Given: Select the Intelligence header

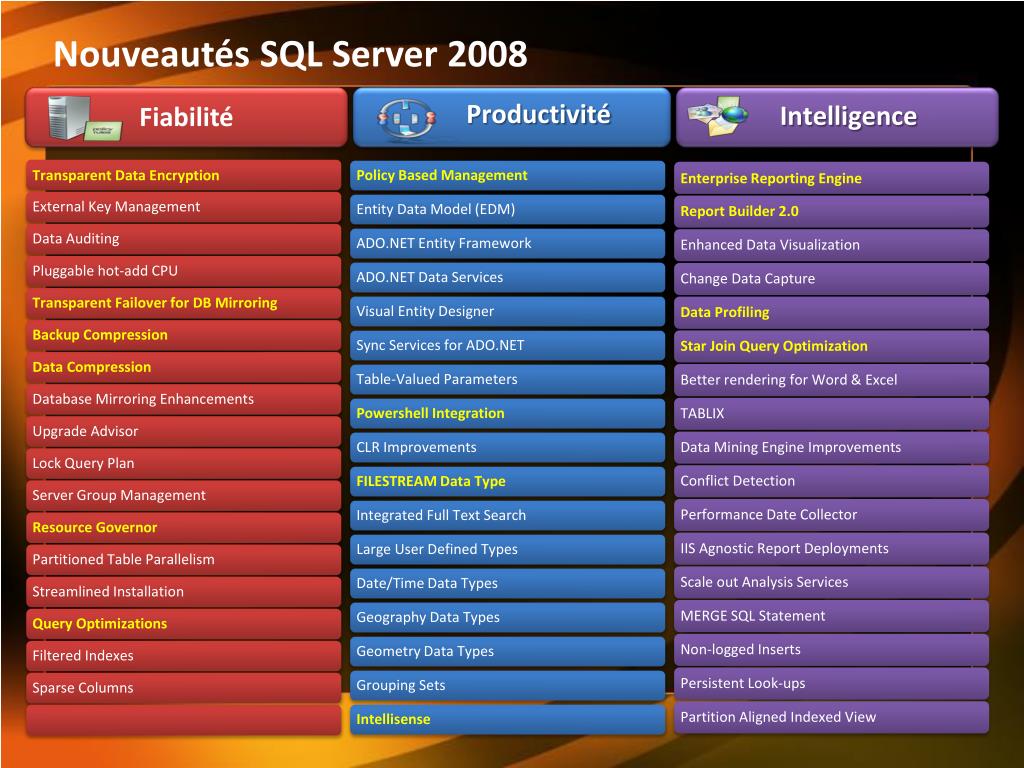Looking at the screenshot, I should [837, 118].
